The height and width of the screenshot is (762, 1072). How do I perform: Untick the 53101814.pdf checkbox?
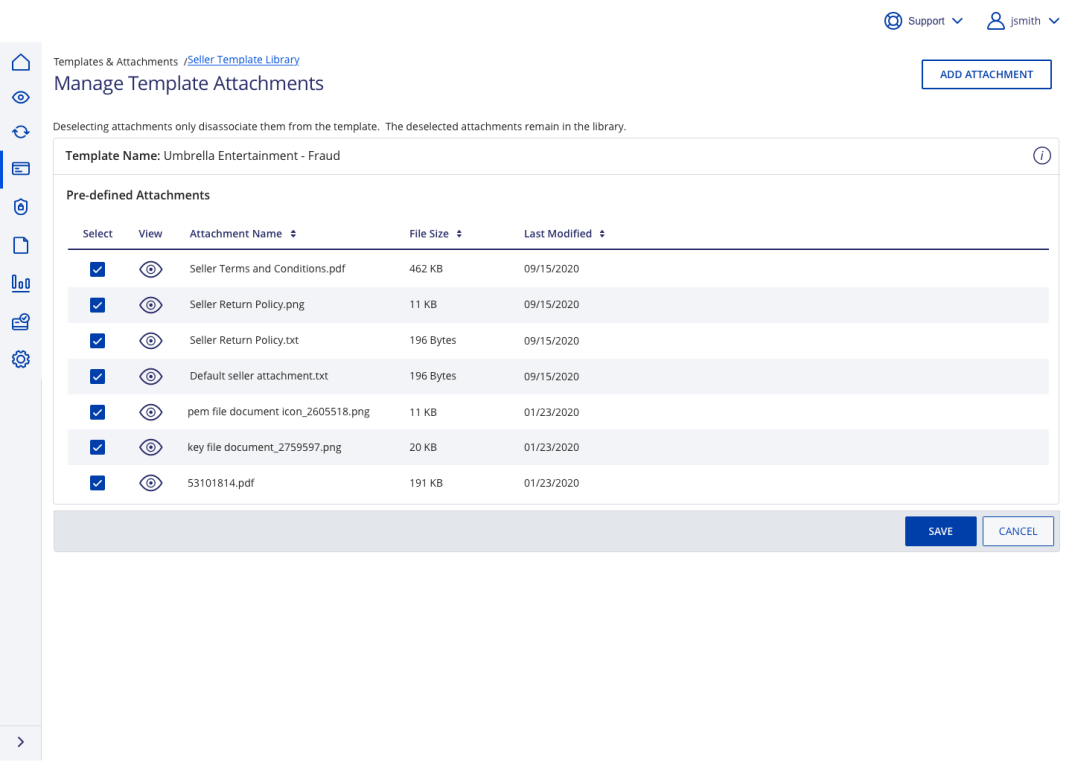click(x=97, y=484)
